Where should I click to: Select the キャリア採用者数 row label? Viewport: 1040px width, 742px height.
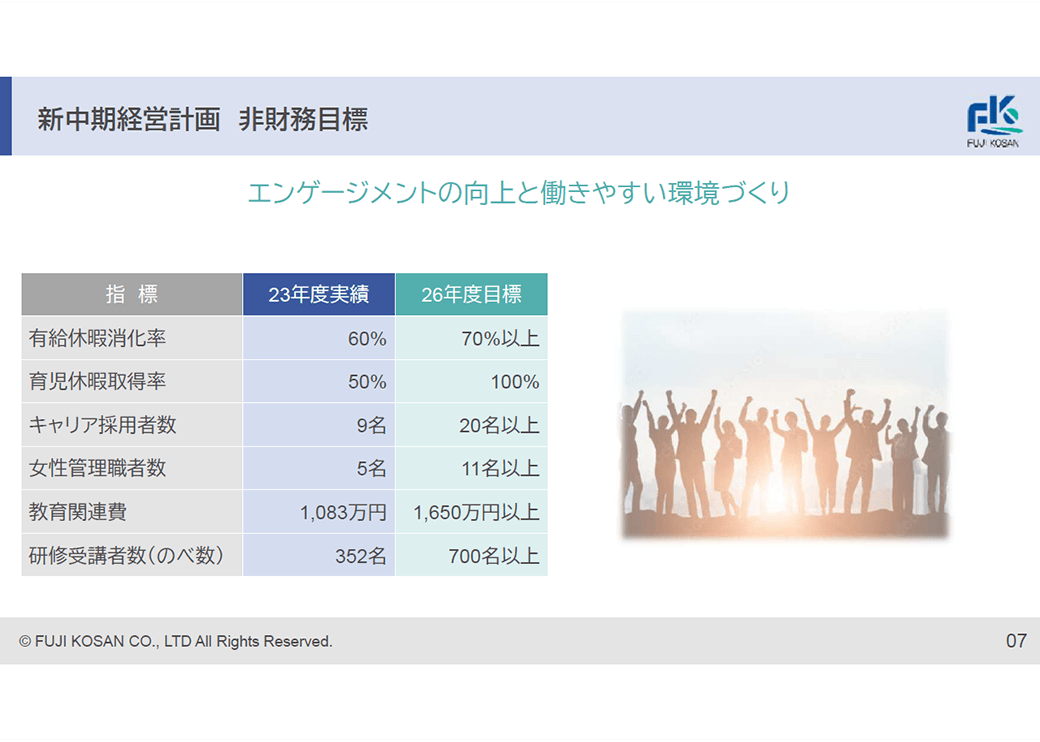point(103,425)
